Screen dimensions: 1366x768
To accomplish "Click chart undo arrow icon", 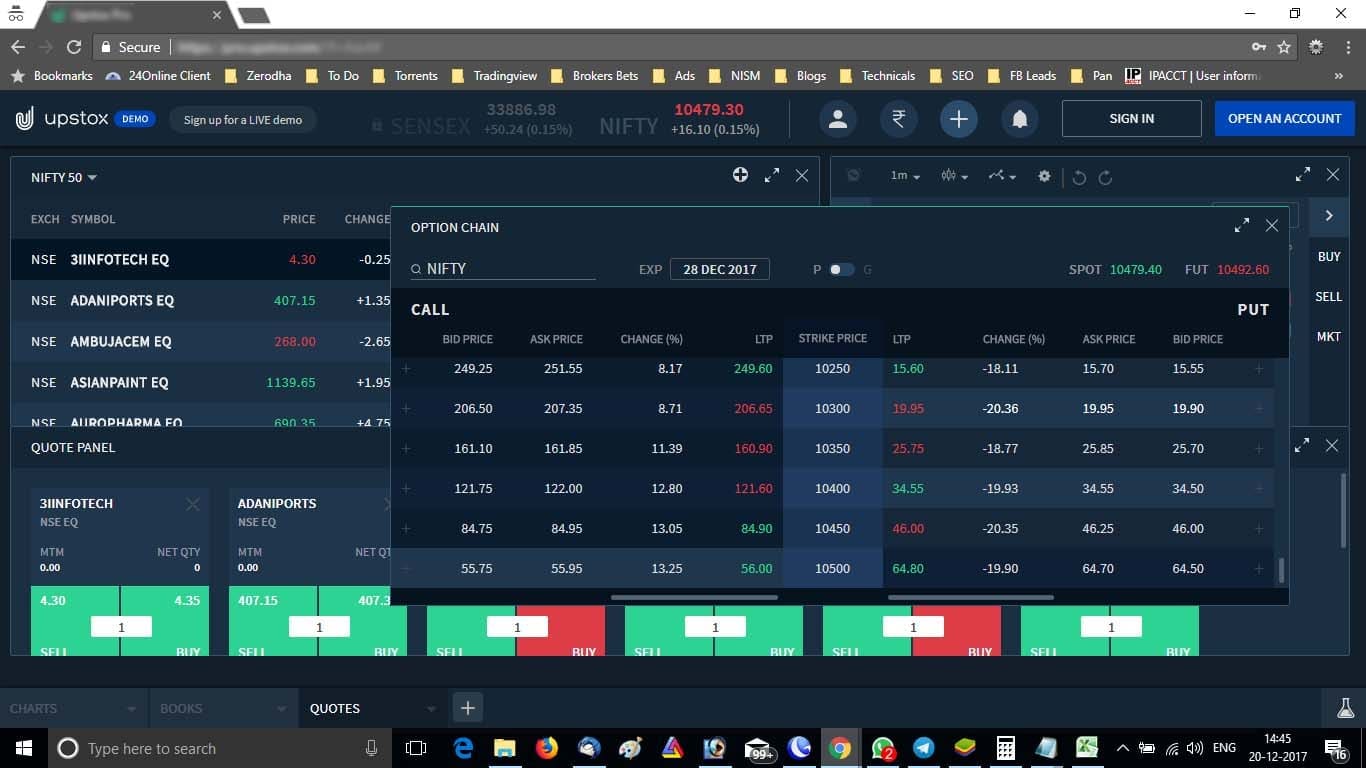I will tap(1079, 177).
